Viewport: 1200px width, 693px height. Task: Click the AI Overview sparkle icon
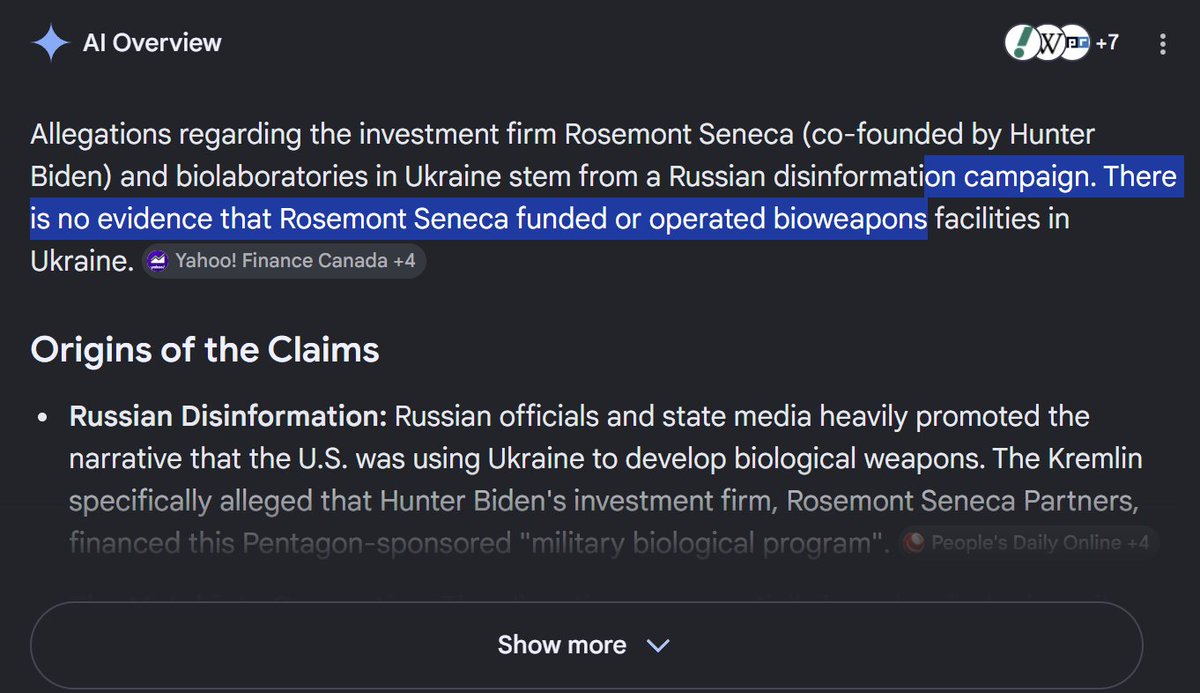(x=49, y=43)
